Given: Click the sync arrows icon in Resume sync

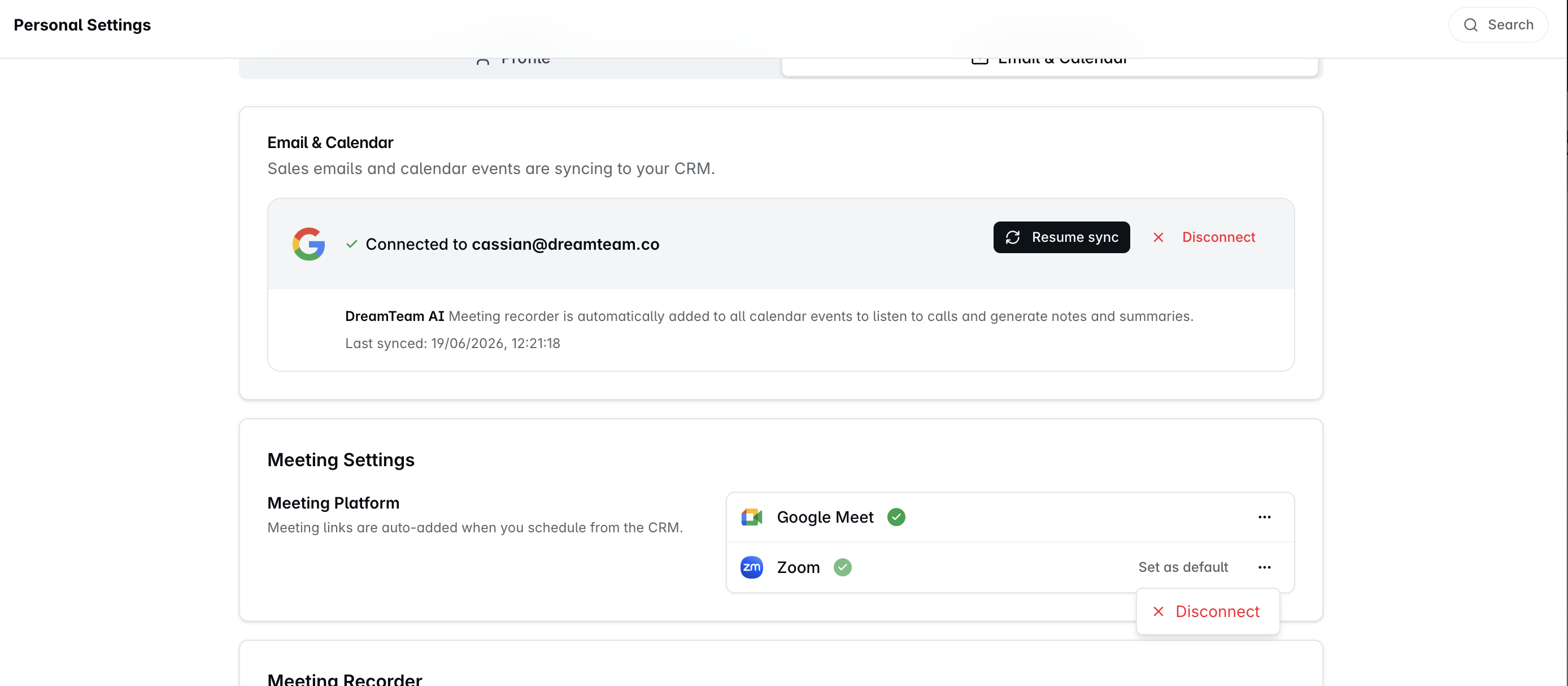Looking at the screenshot, I should coord(1013,237).
